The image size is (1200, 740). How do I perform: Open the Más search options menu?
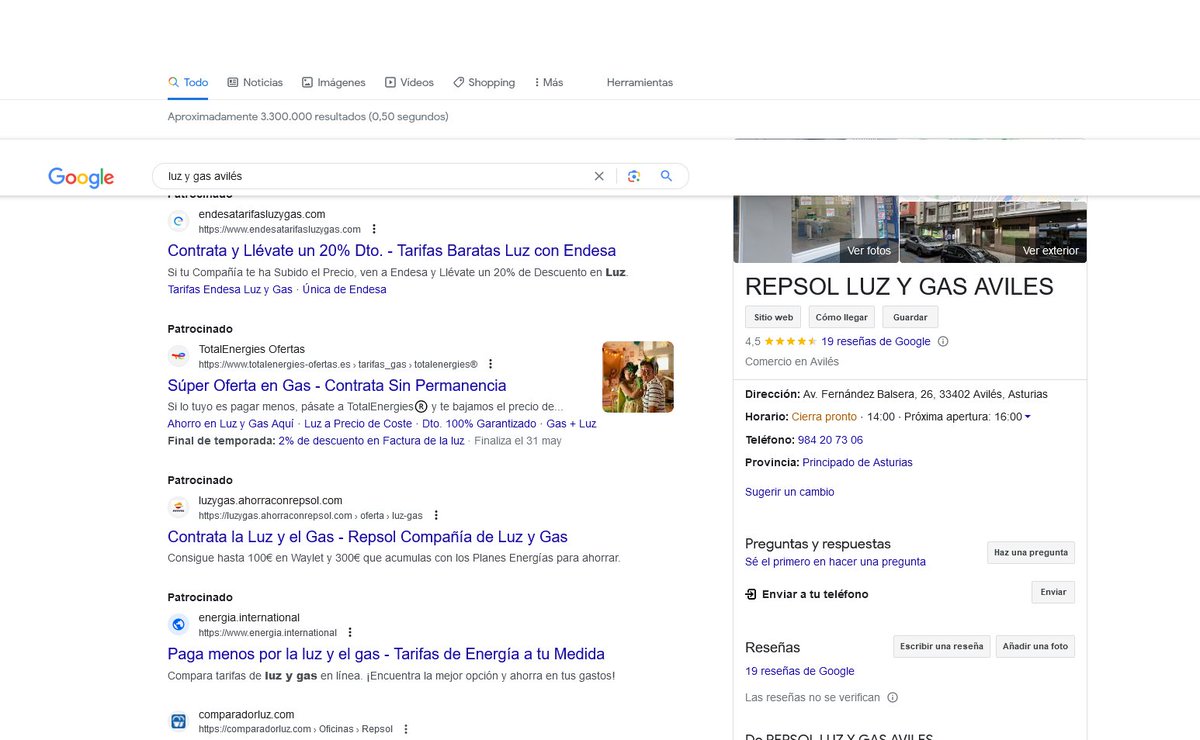(x=548, y=82)
